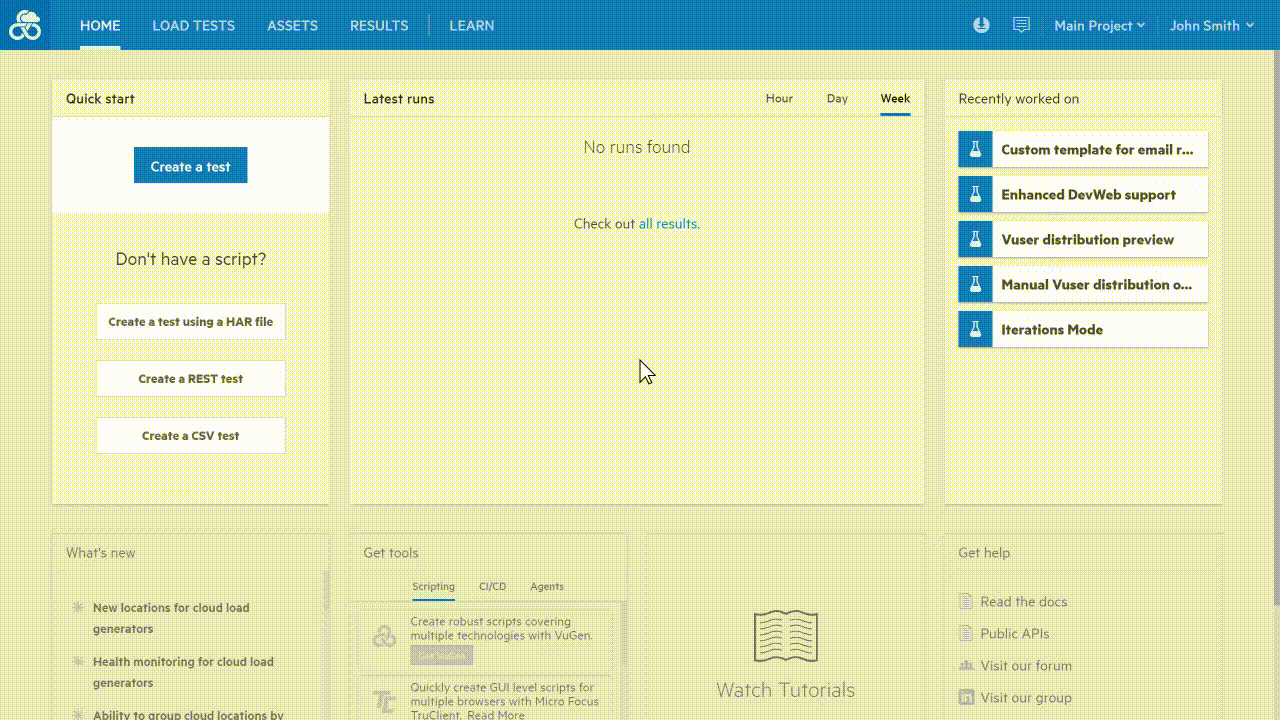
Task: Click the Visit our forum icon
Action: 964,665
